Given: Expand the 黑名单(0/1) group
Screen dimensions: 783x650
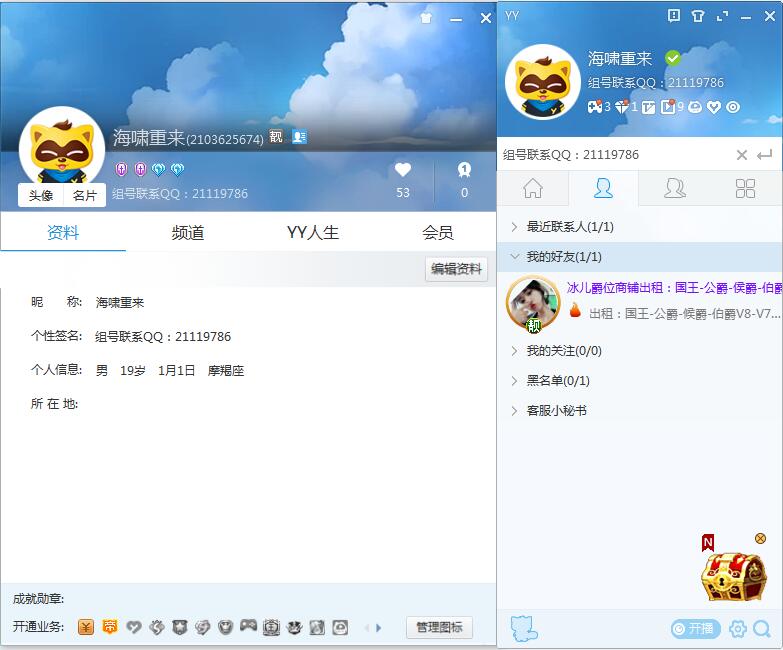Looking at the screenshot, I should (640, 381).
